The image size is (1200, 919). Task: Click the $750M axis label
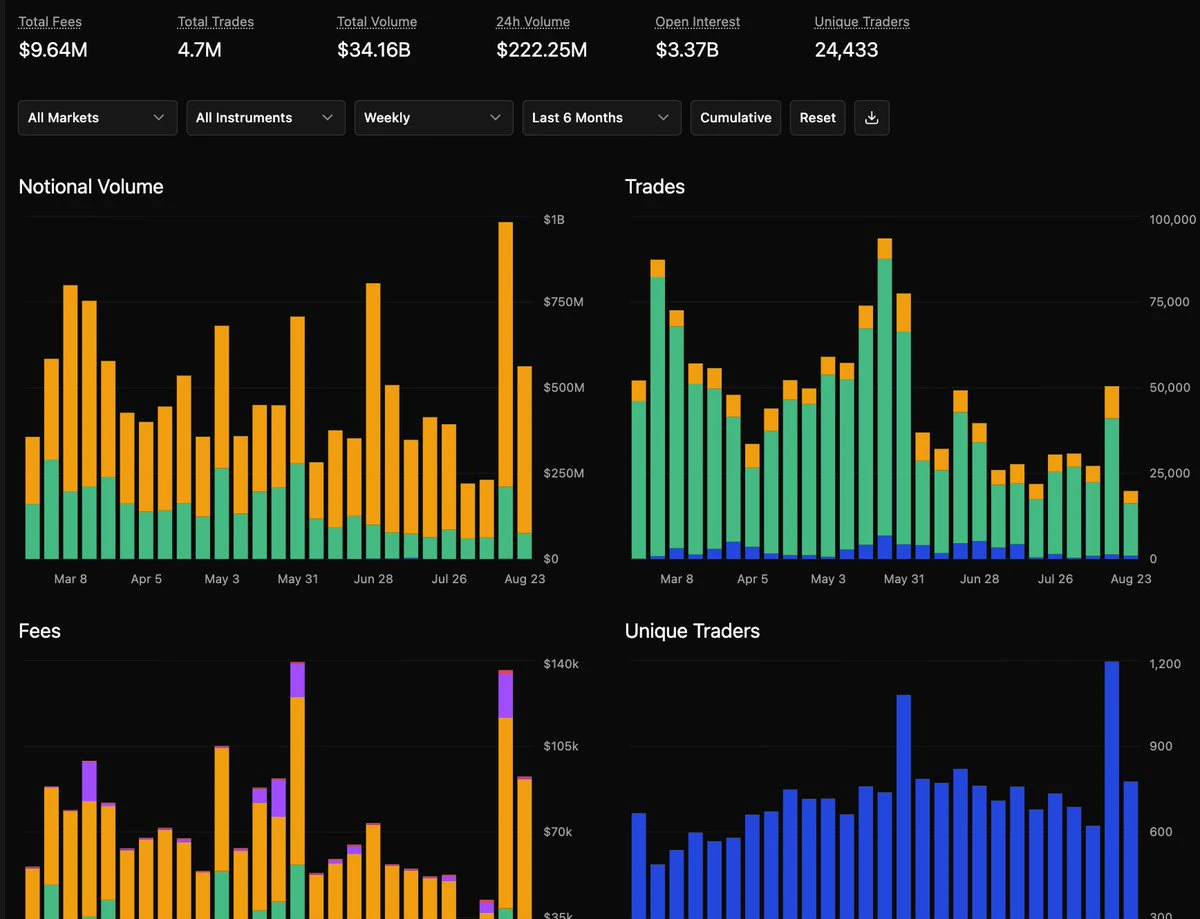563,302
